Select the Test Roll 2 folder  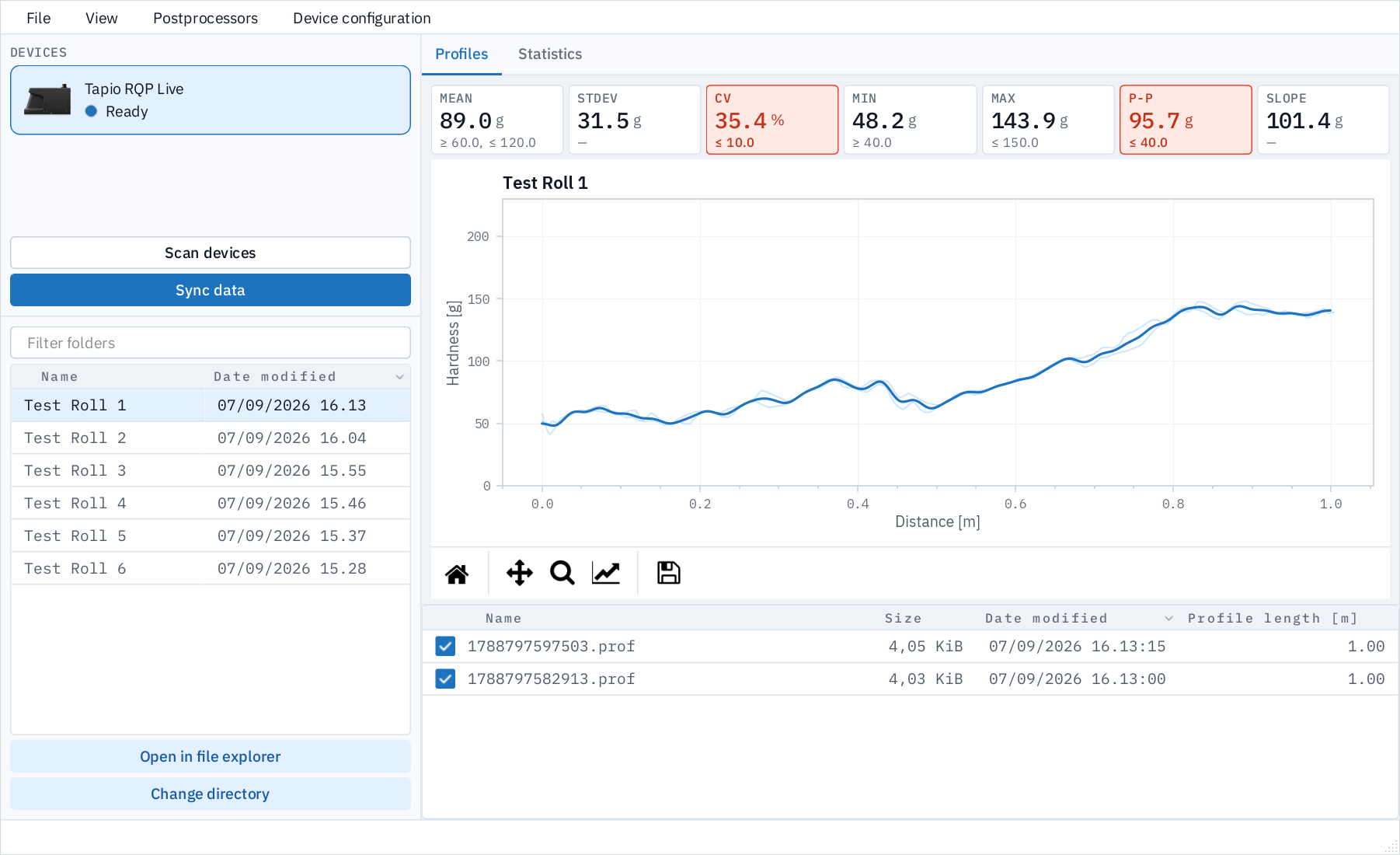(211, 438)
